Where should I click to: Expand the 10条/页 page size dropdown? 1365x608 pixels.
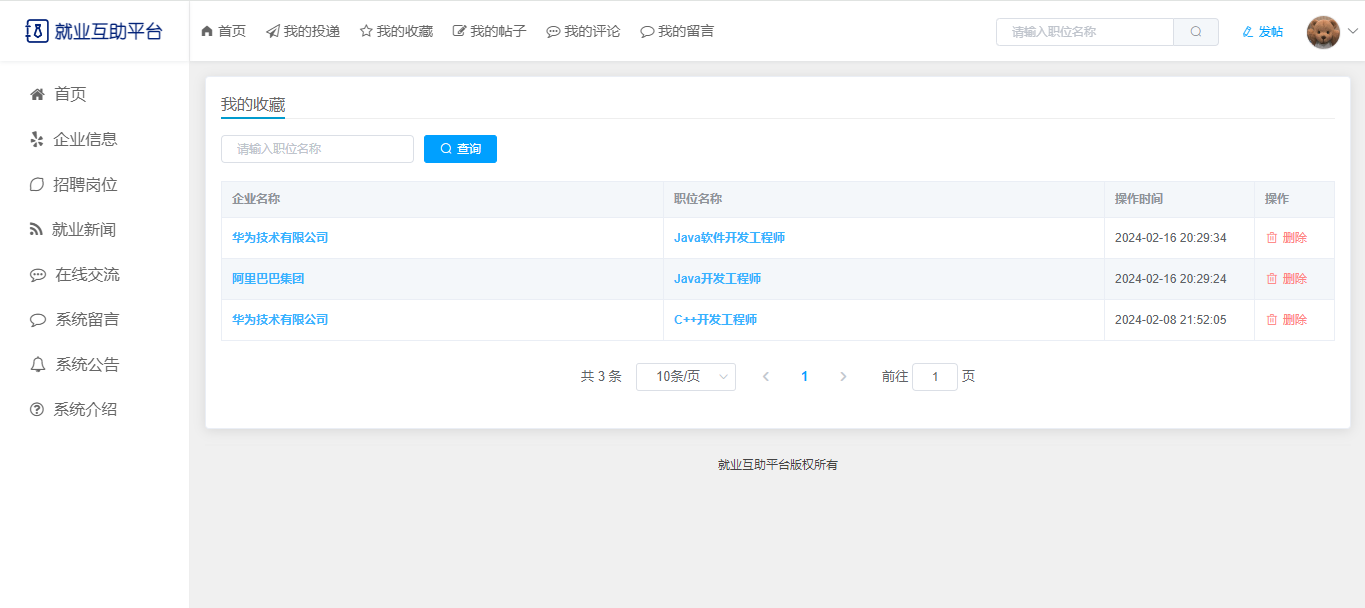coord(685,377)
